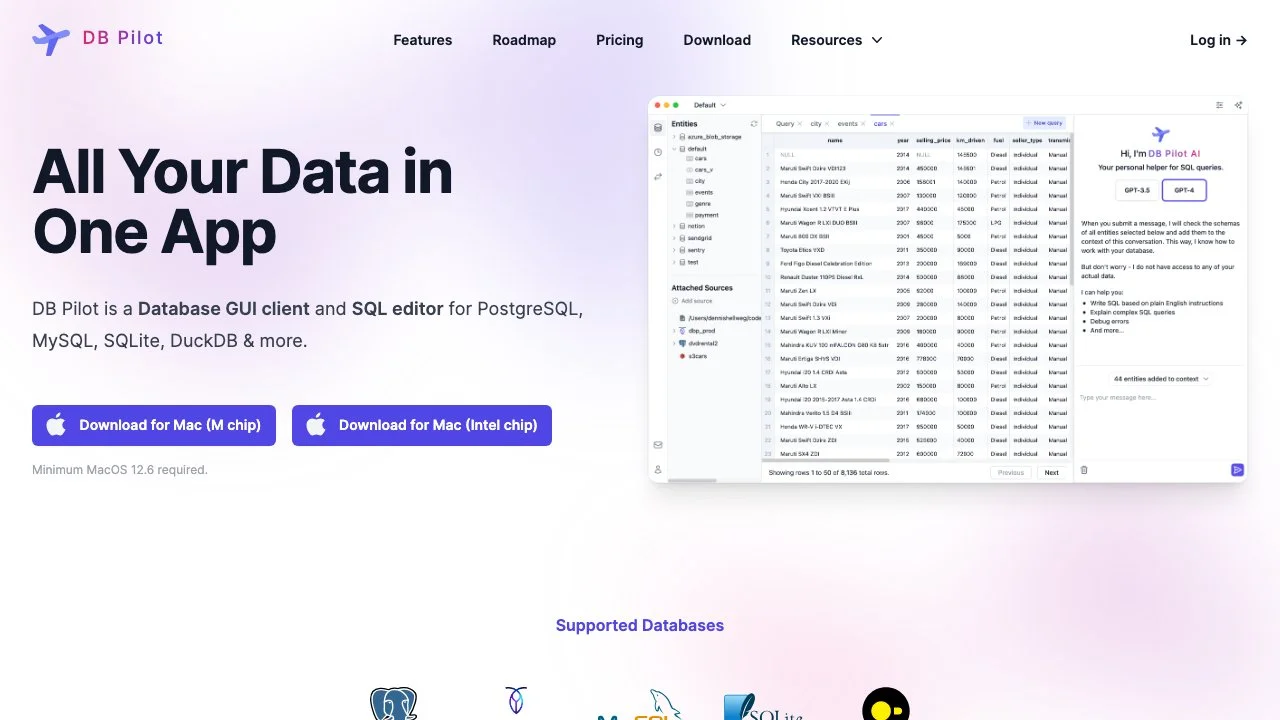Screen dimensions: 1280x720
Task: Click the Next pagination button
Action: [x=1051, y=472]
